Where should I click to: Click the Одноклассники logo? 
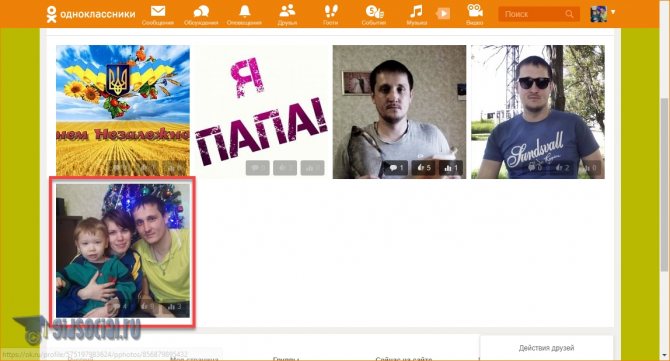(91, 14)
